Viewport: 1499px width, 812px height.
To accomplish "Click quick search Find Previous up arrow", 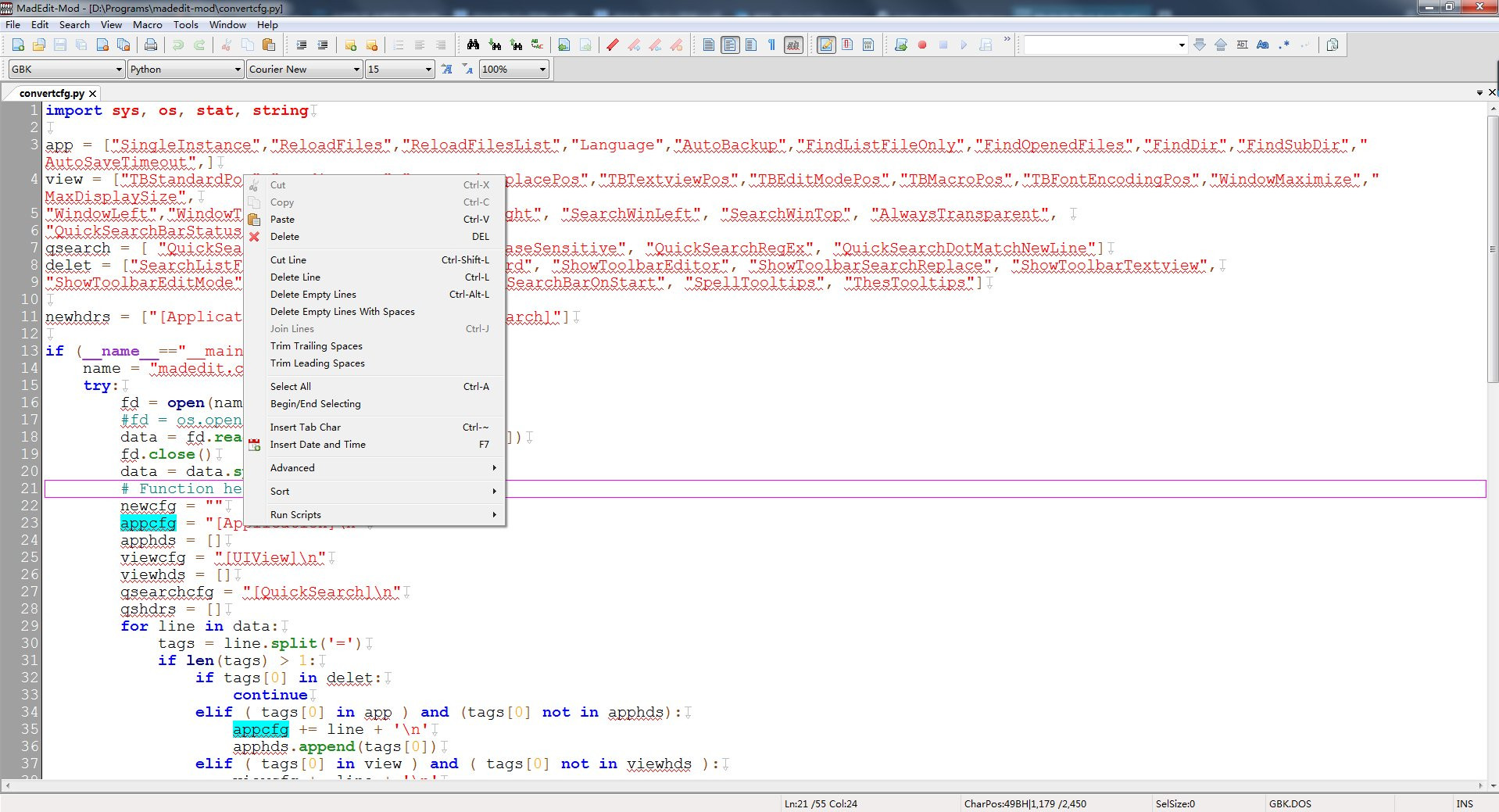I will click(x=1221, y=45).
